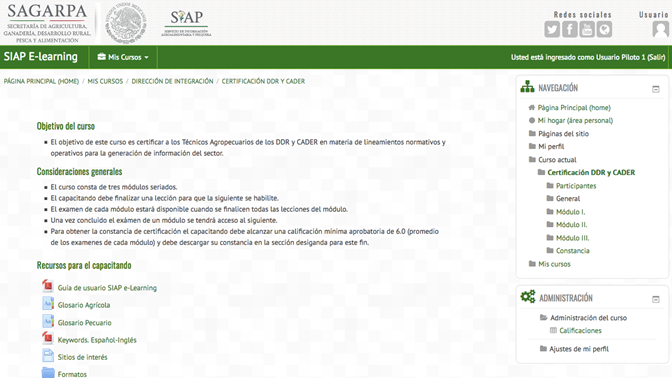Open Página Principal (home) in navigation
Viewport: 672px width, 378px height.
tap(574, 108)
